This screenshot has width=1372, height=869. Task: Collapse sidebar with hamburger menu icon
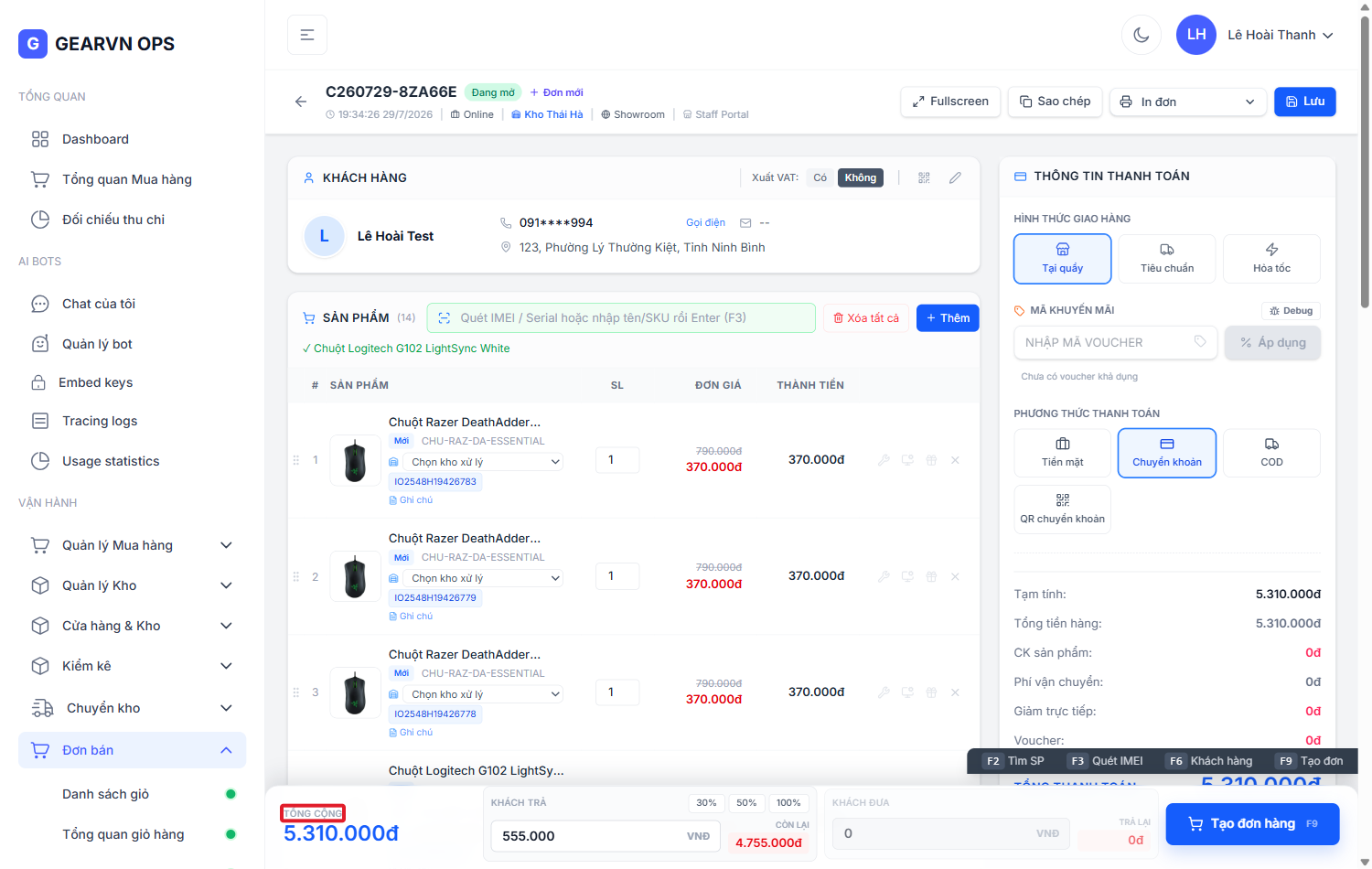click(x=307, y=35)
